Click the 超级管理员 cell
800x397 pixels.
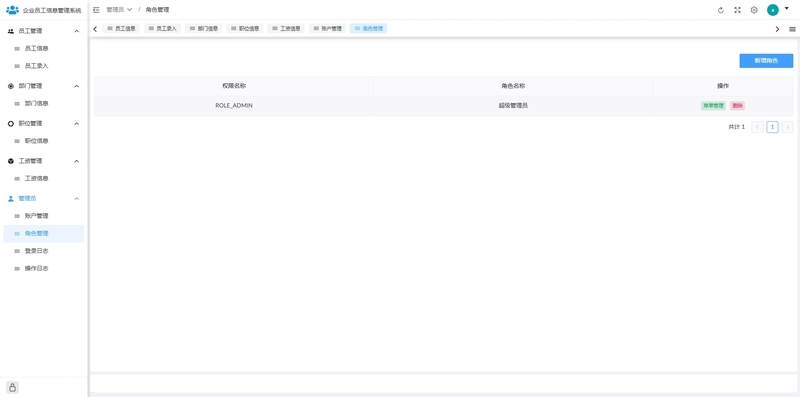tap(513, 106)
